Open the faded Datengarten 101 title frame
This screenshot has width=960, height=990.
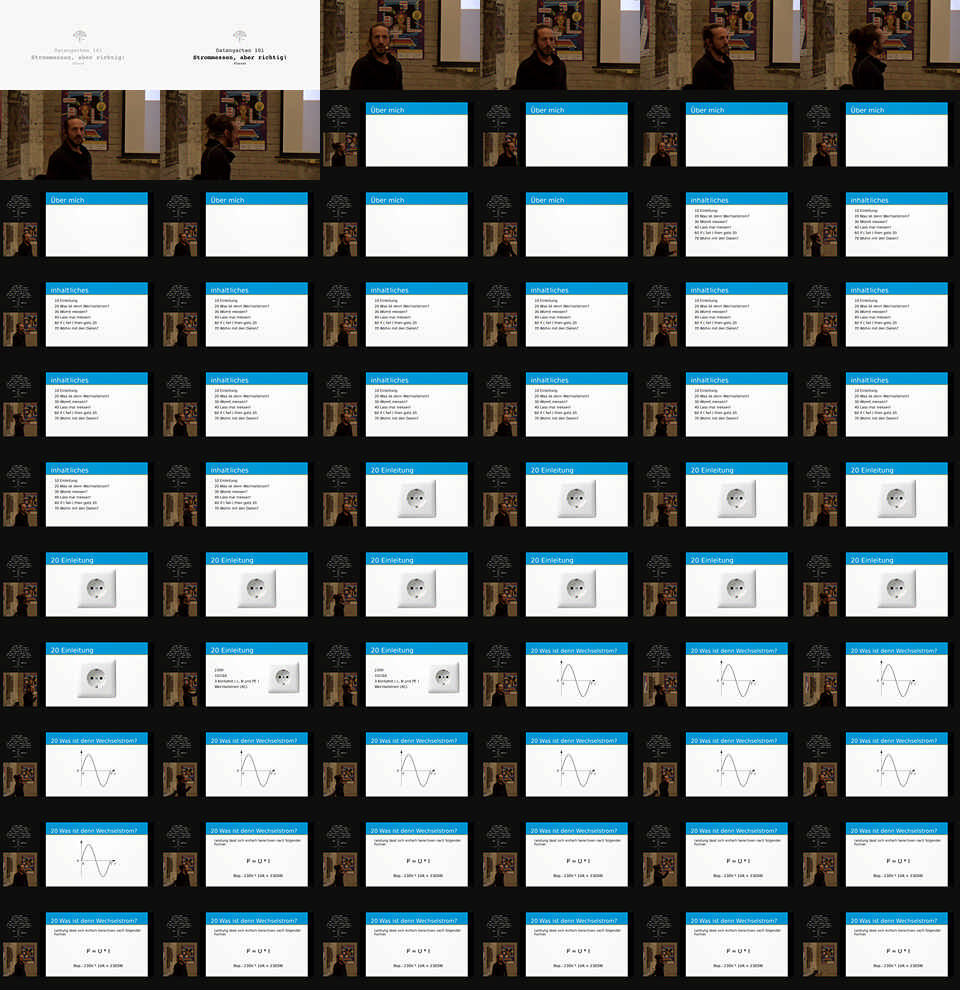pos(80,45)
